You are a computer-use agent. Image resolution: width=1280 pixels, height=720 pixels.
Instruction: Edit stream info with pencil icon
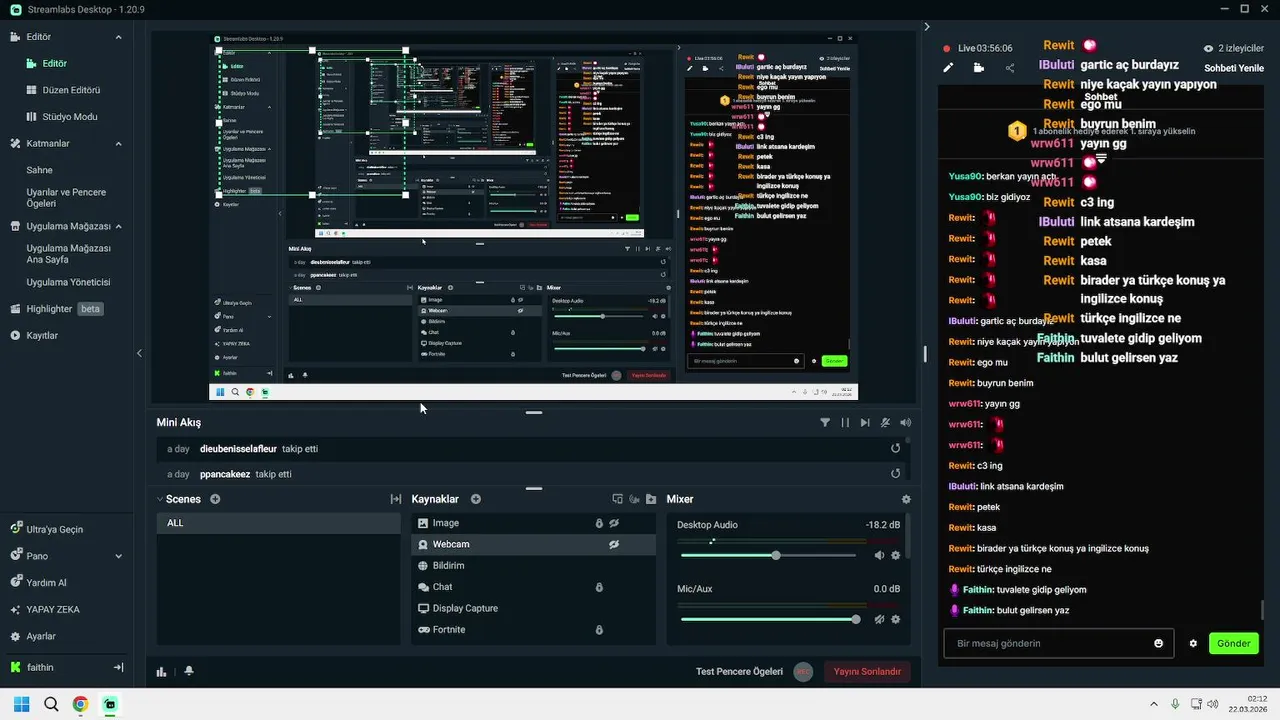[x=948, y=68]
